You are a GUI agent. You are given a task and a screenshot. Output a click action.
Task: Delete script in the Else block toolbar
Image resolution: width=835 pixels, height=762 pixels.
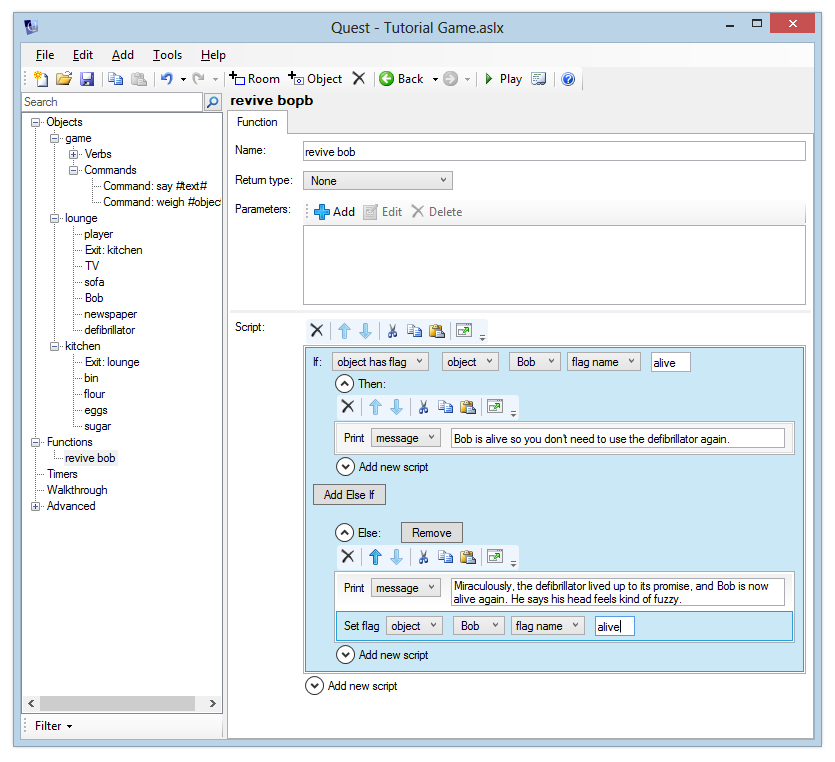pos(348,557)
